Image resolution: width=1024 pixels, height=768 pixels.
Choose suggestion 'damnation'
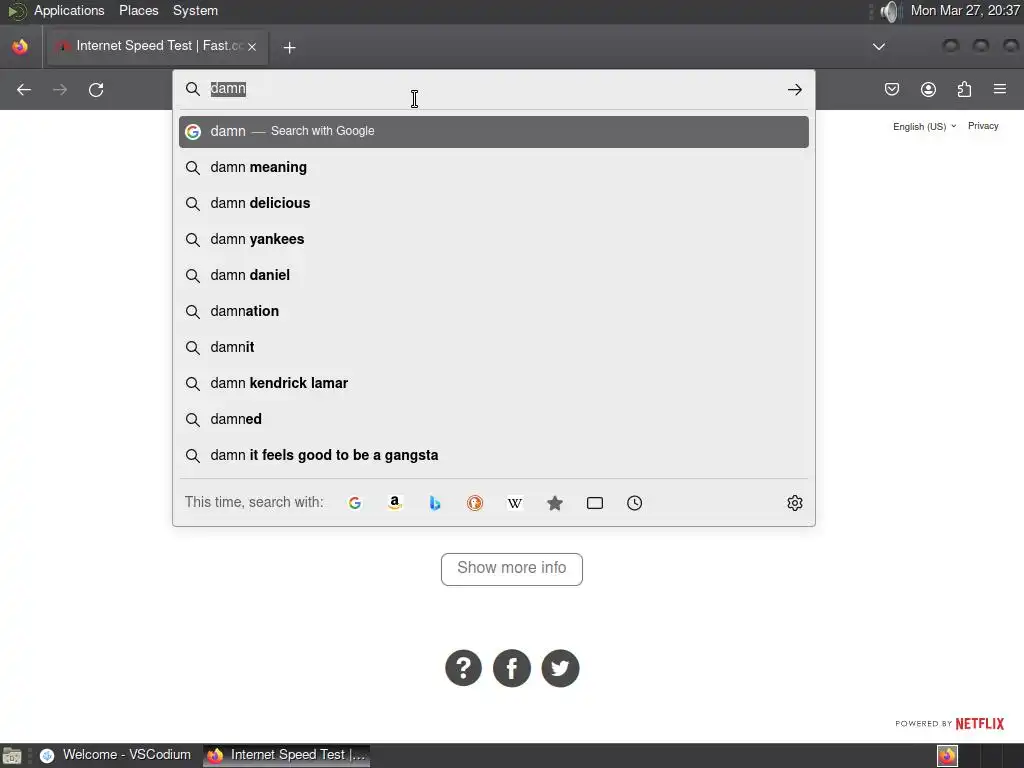pos(494,311)
